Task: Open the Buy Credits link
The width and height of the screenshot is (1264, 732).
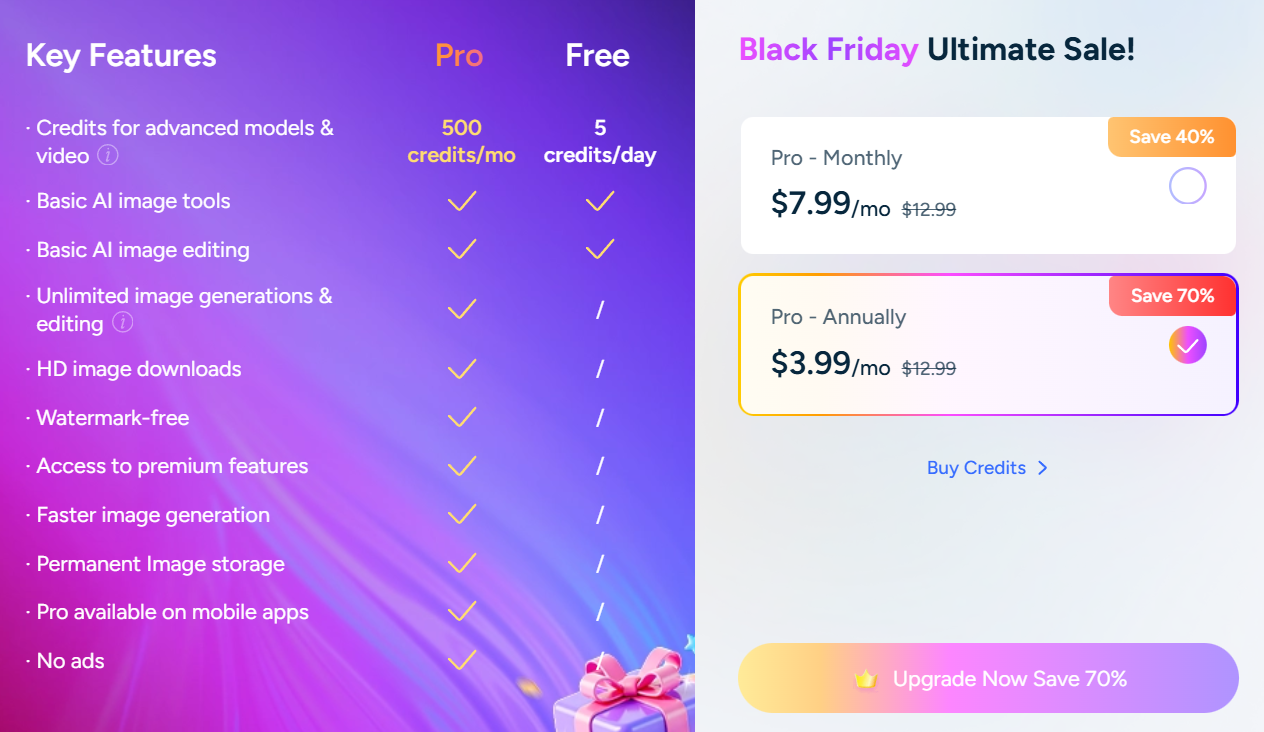Action: point(976,468)
